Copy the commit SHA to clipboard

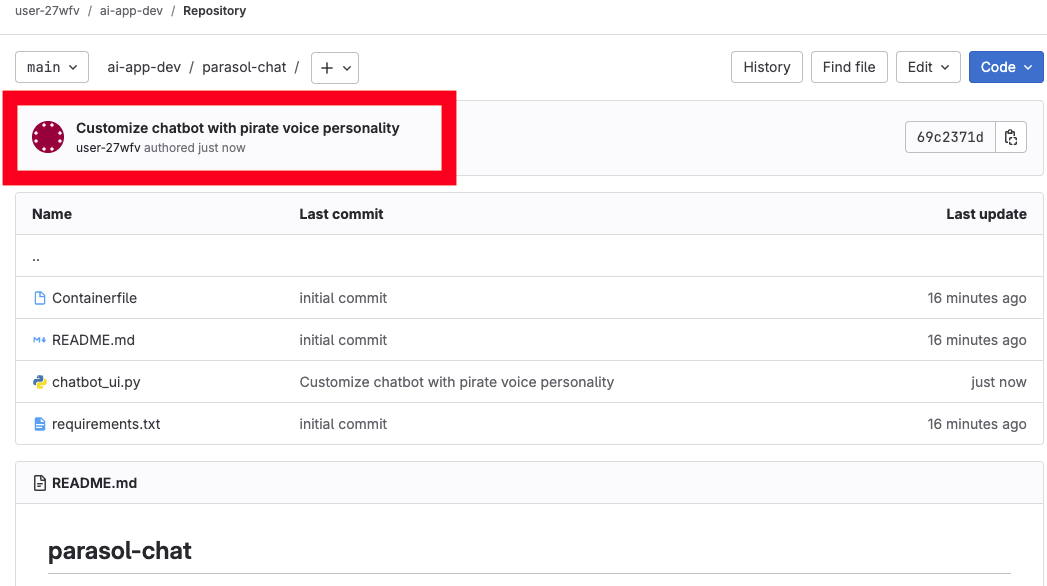tap(1011, 137)
